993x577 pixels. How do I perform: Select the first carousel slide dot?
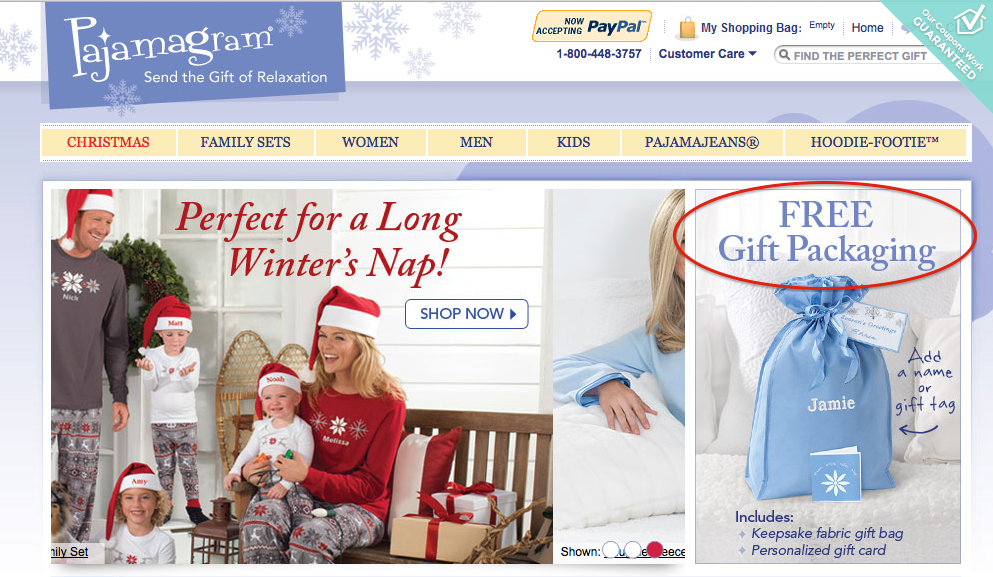(611, 550)
